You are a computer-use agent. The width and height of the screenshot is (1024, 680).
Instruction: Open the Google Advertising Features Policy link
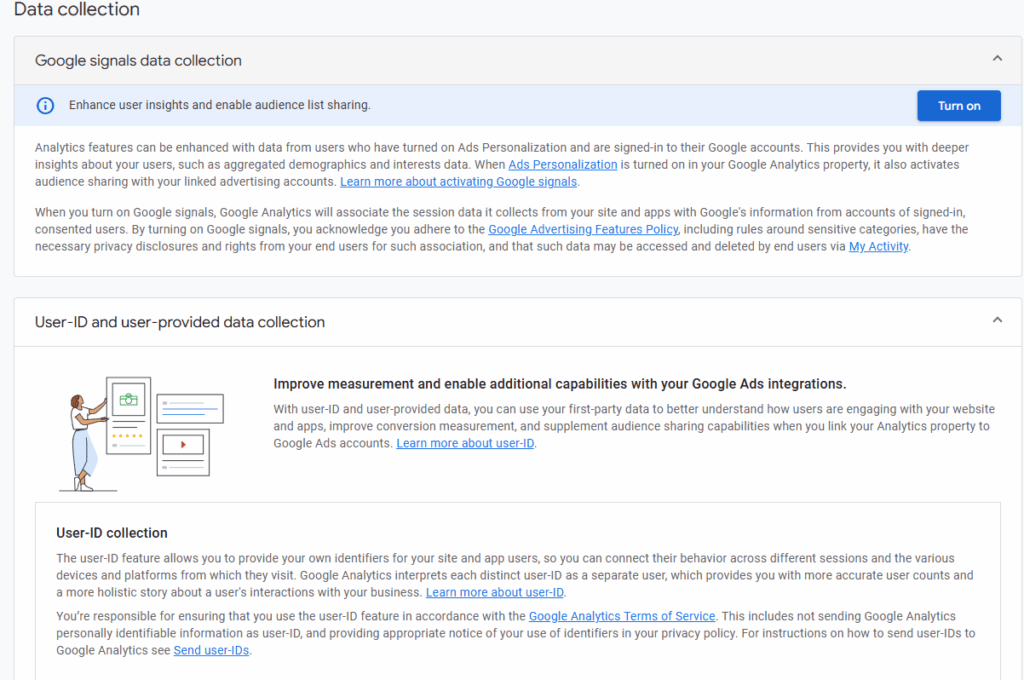click(x=583, y=229)
